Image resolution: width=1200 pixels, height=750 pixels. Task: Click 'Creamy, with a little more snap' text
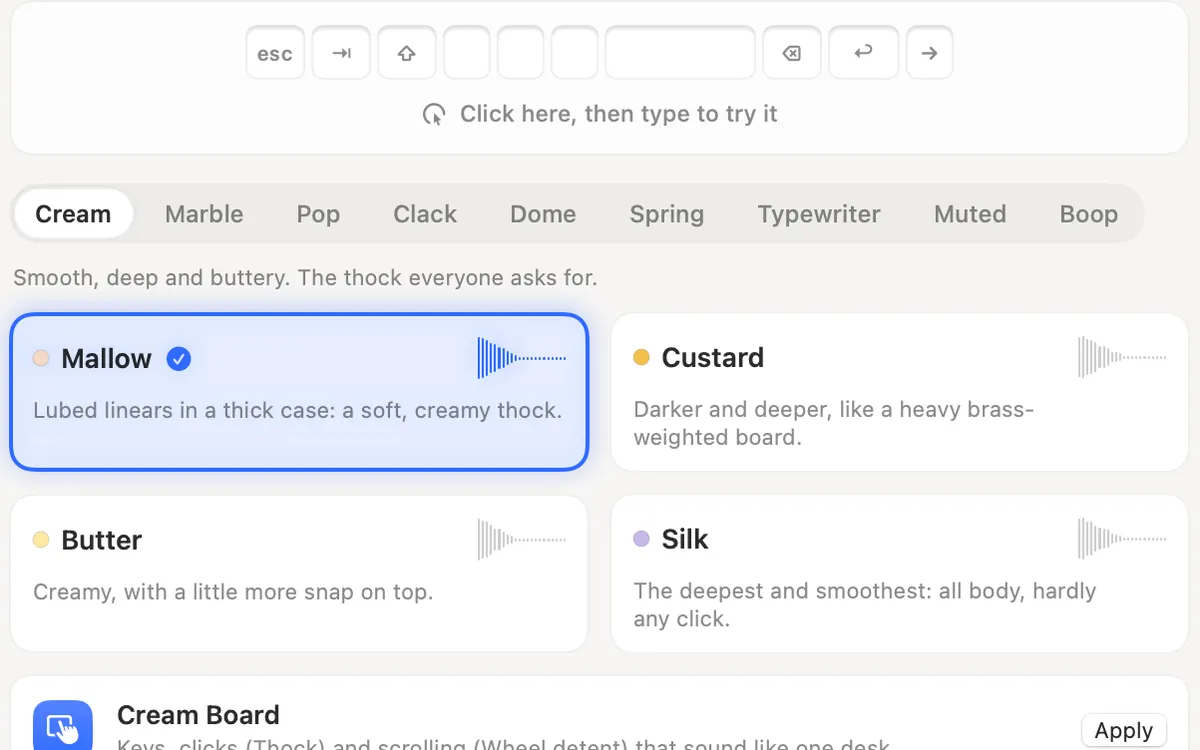[233, 592]
